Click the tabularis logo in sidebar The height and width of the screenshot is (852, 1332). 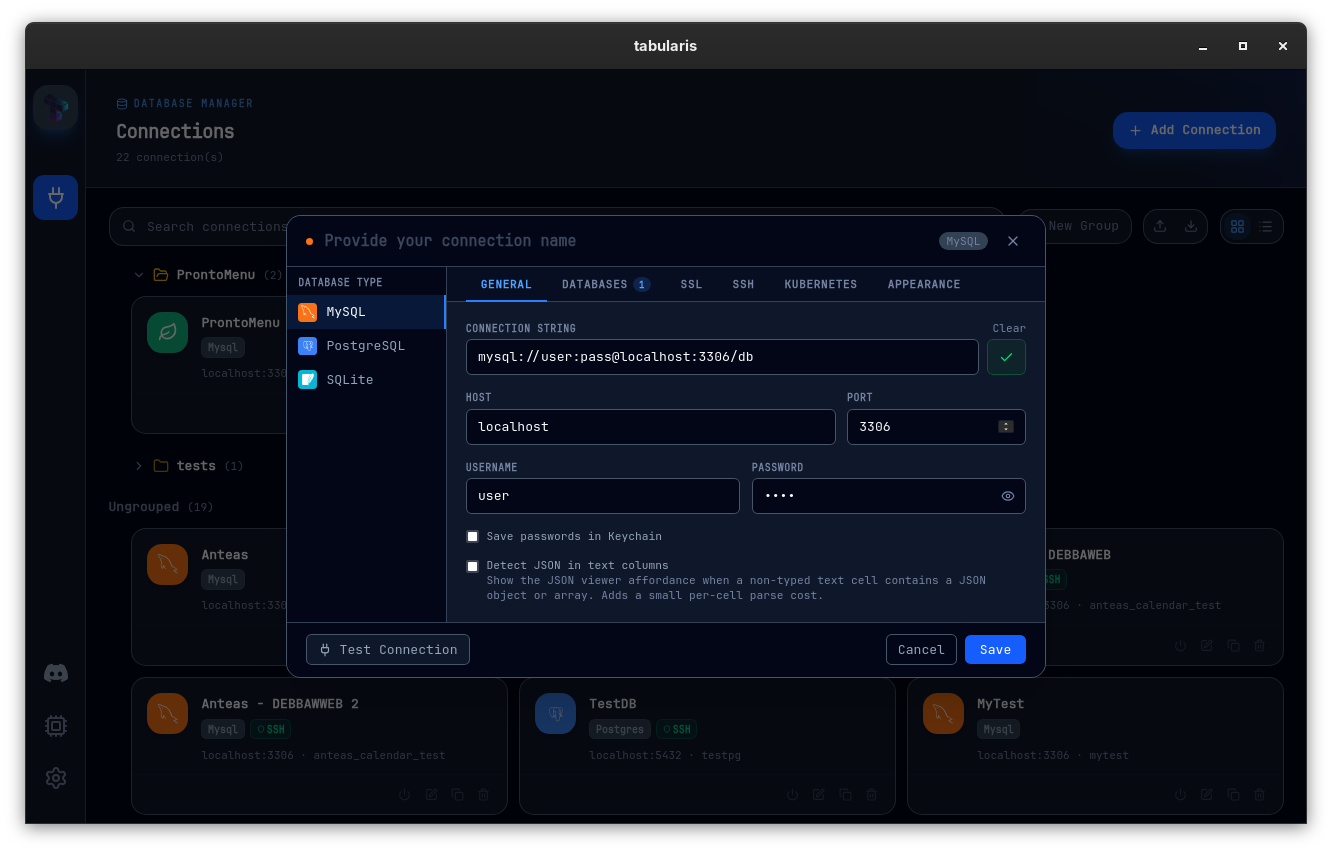55,107
